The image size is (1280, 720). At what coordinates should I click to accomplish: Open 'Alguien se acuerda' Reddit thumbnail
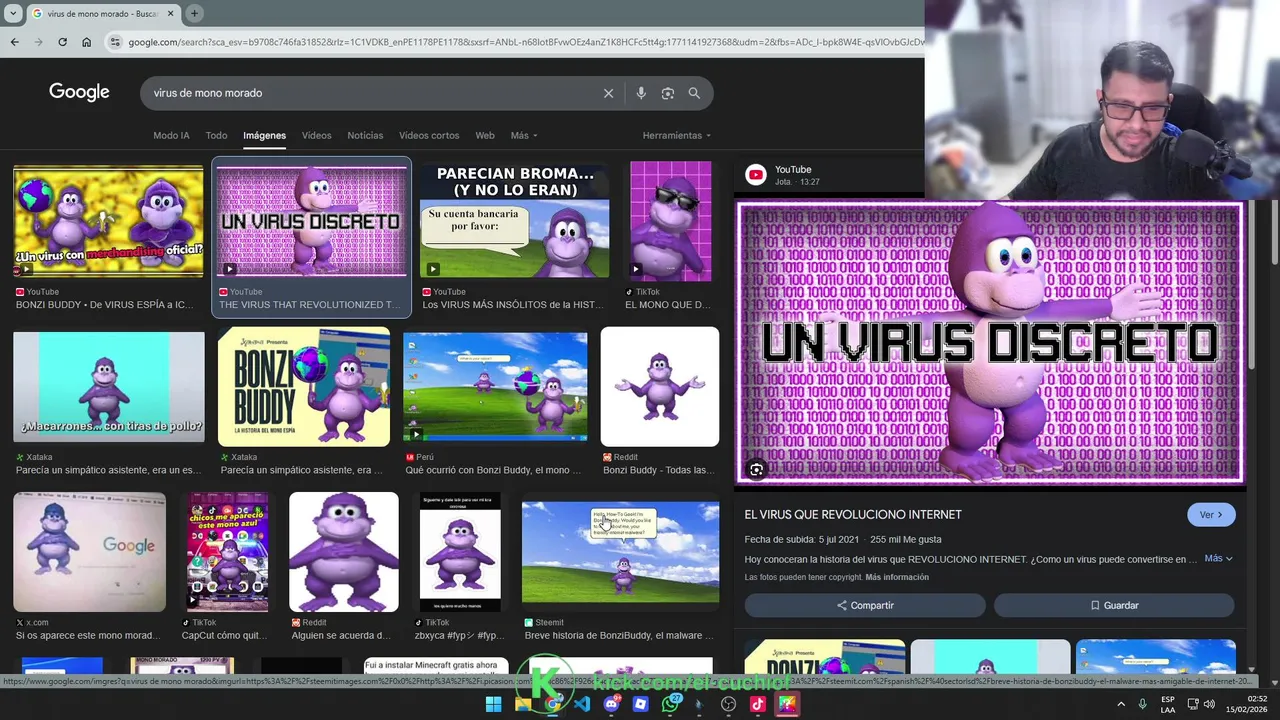coord(344,552)
